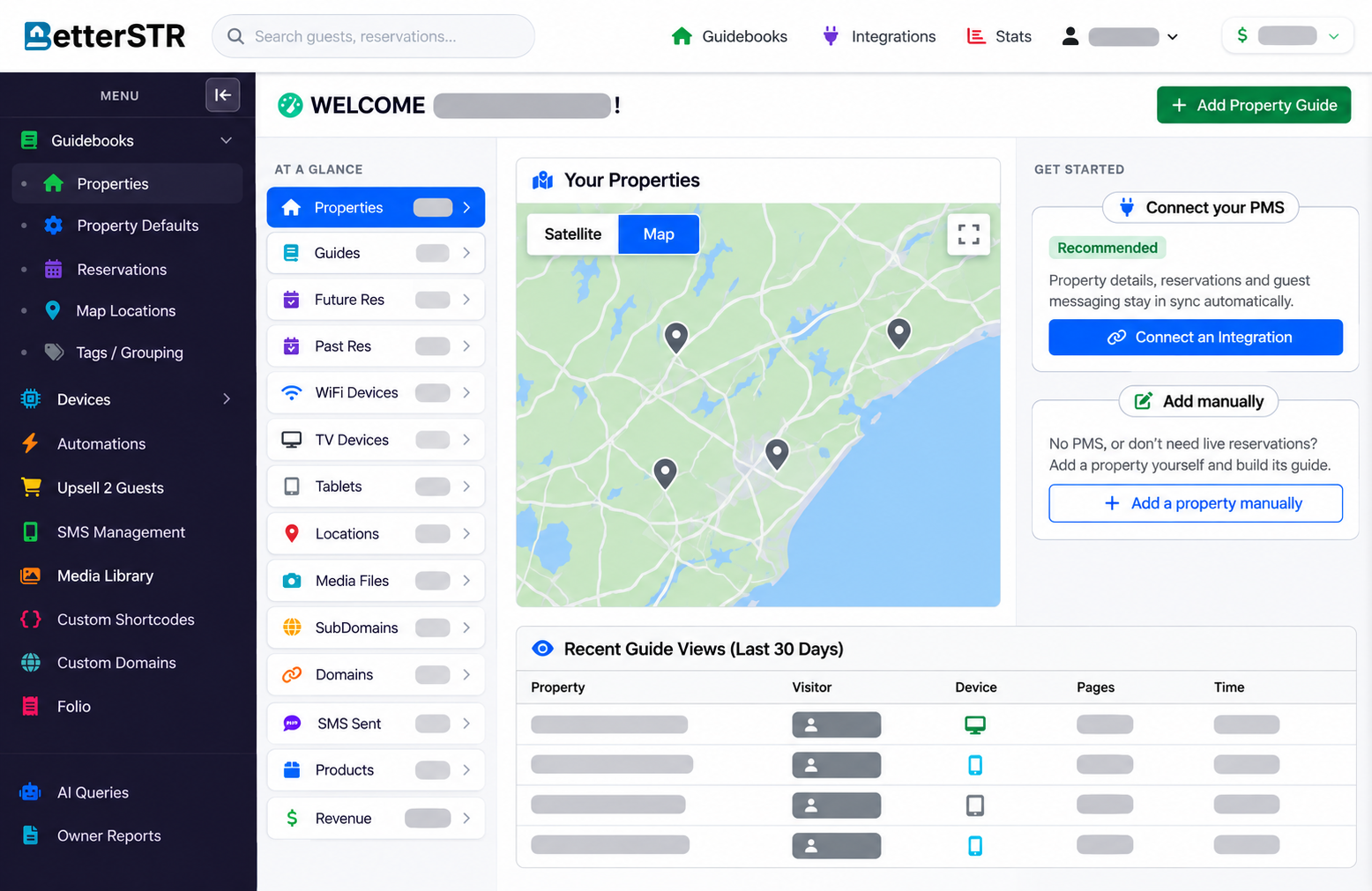This screenshot has width=1372, height=891.
Task: Click the Owner Reports document icon
Action: click(x=30, y=835)
